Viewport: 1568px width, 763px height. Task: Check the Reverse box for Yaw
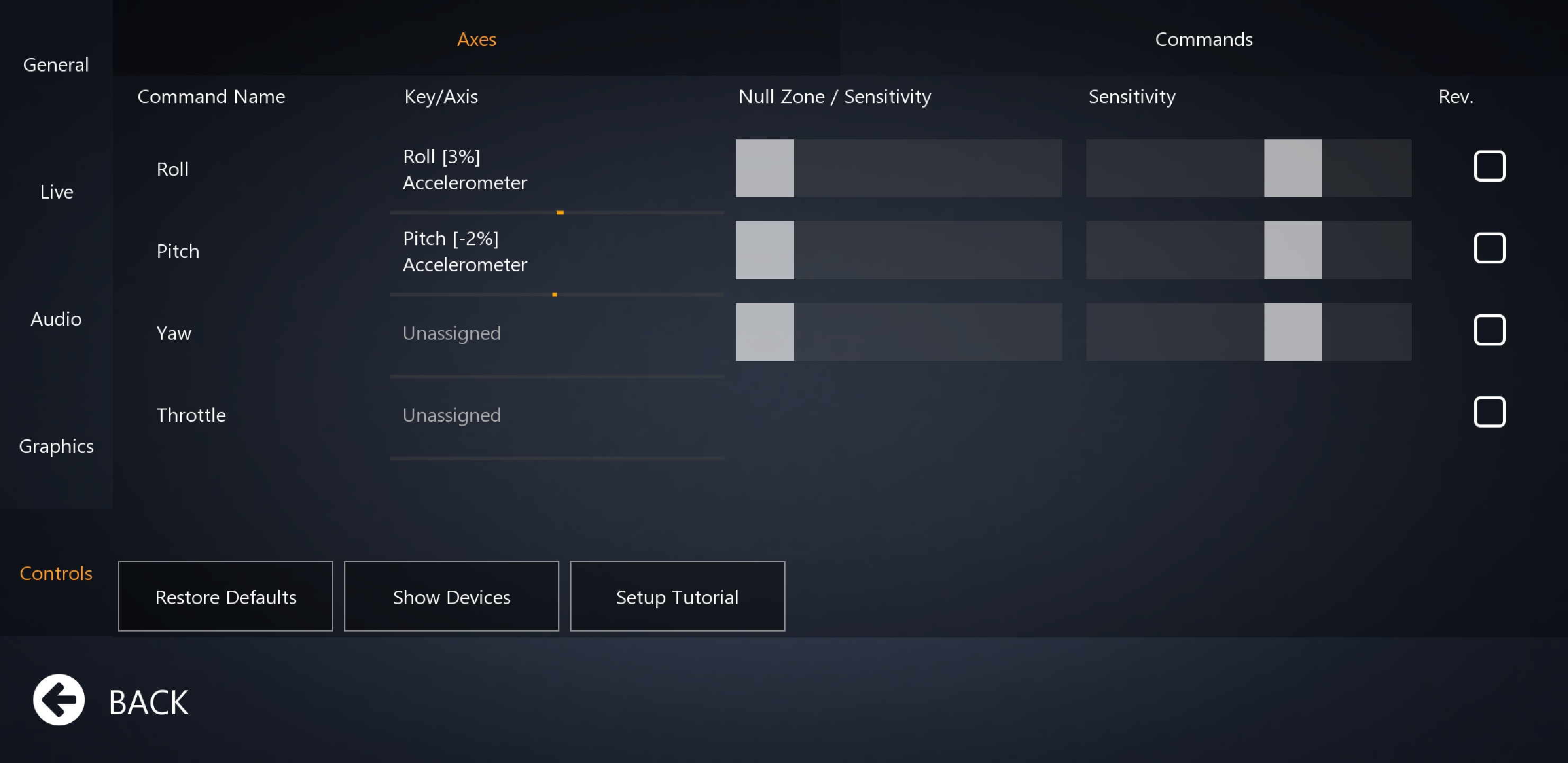[1489, 330]
